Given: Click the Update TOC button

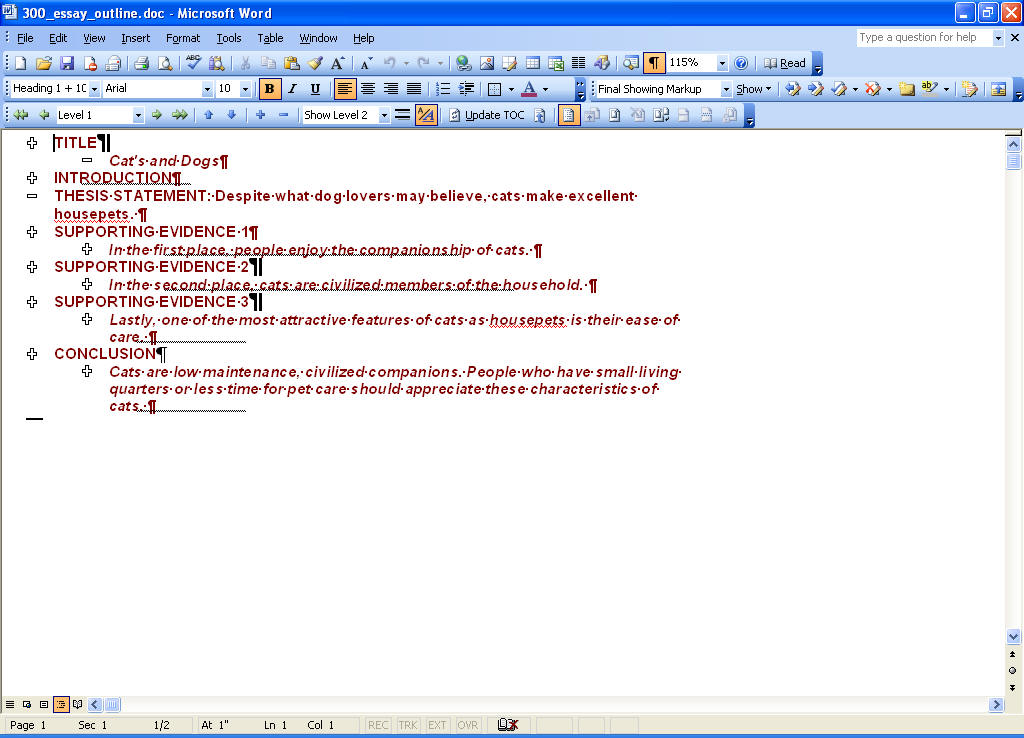Looking at the screenshot, I should pos(487,115).
